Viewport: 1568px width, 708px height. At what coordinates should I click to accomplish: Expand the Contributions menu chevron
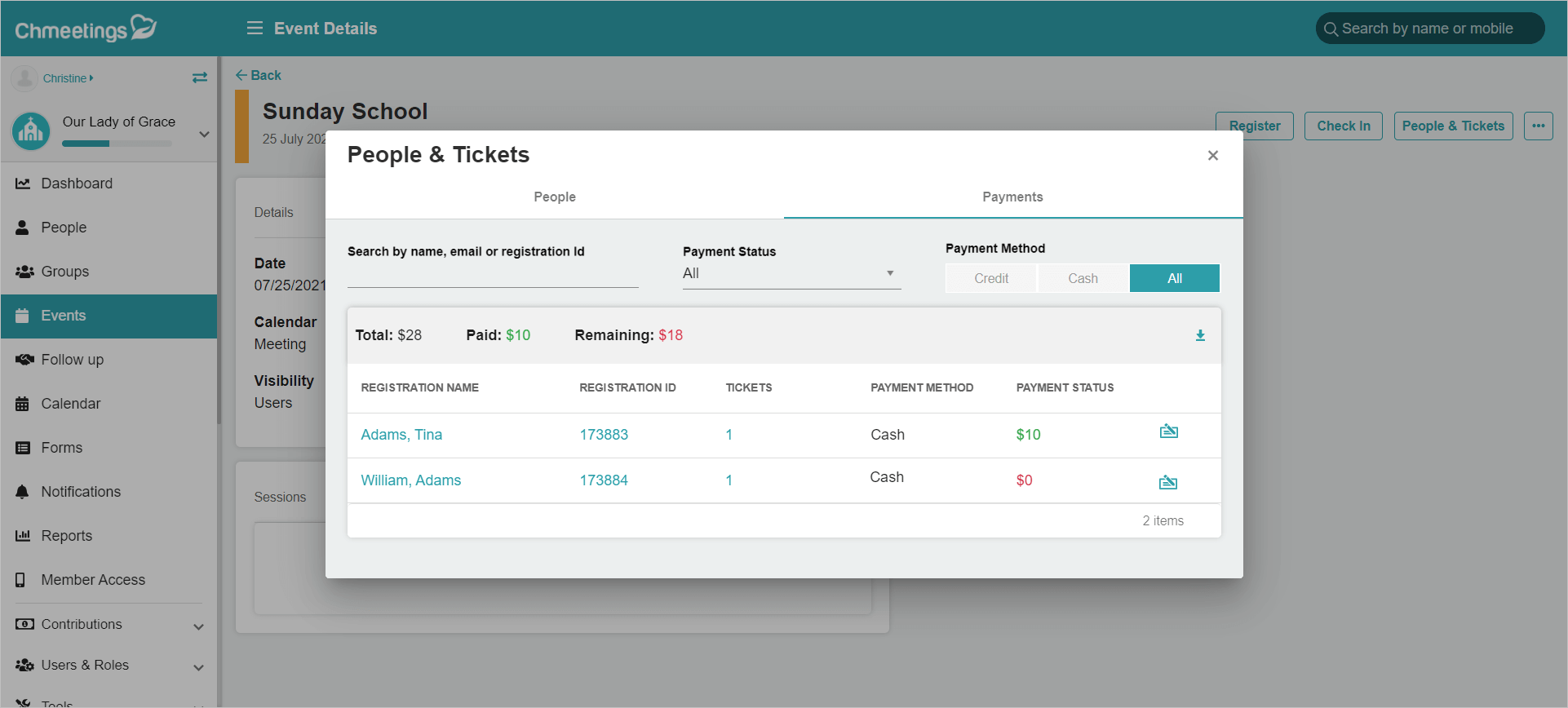[198, 626]
